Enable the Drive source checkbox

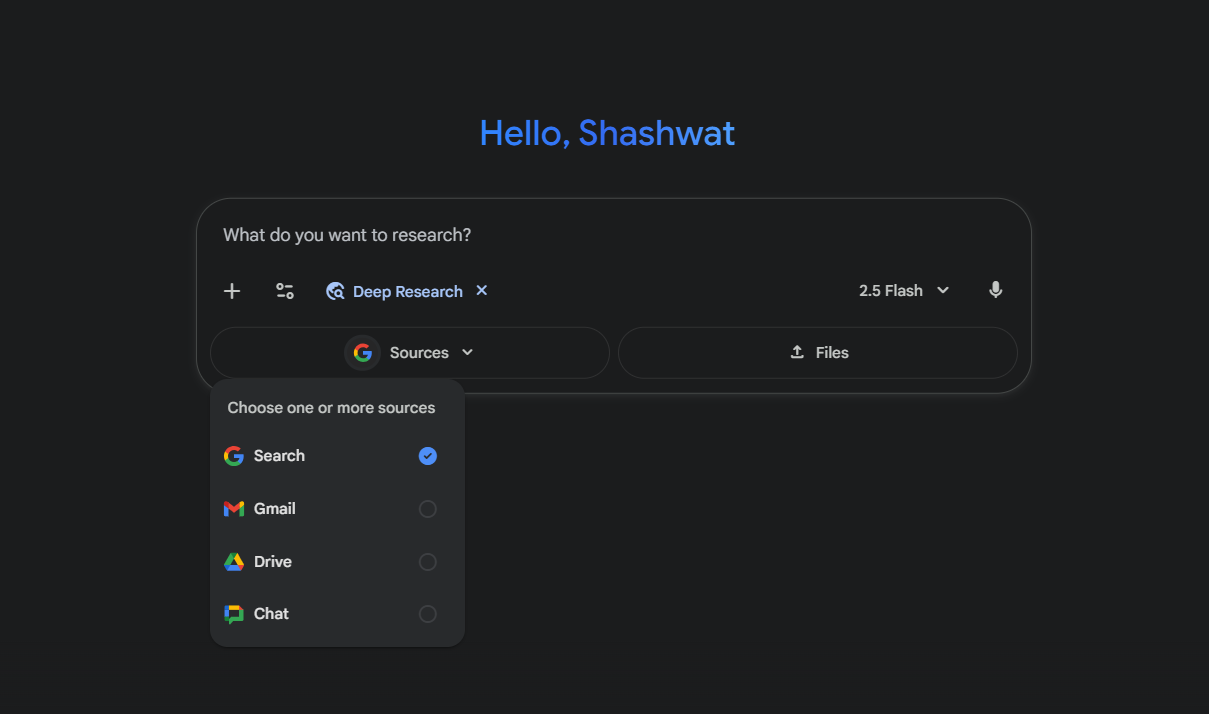point(428,562)
